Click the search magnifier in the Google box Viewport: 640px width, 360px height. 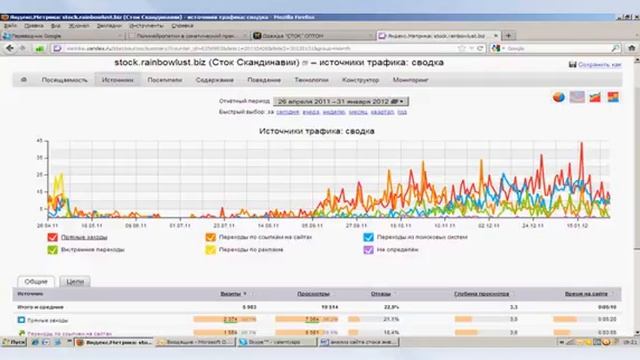(616, 48)
